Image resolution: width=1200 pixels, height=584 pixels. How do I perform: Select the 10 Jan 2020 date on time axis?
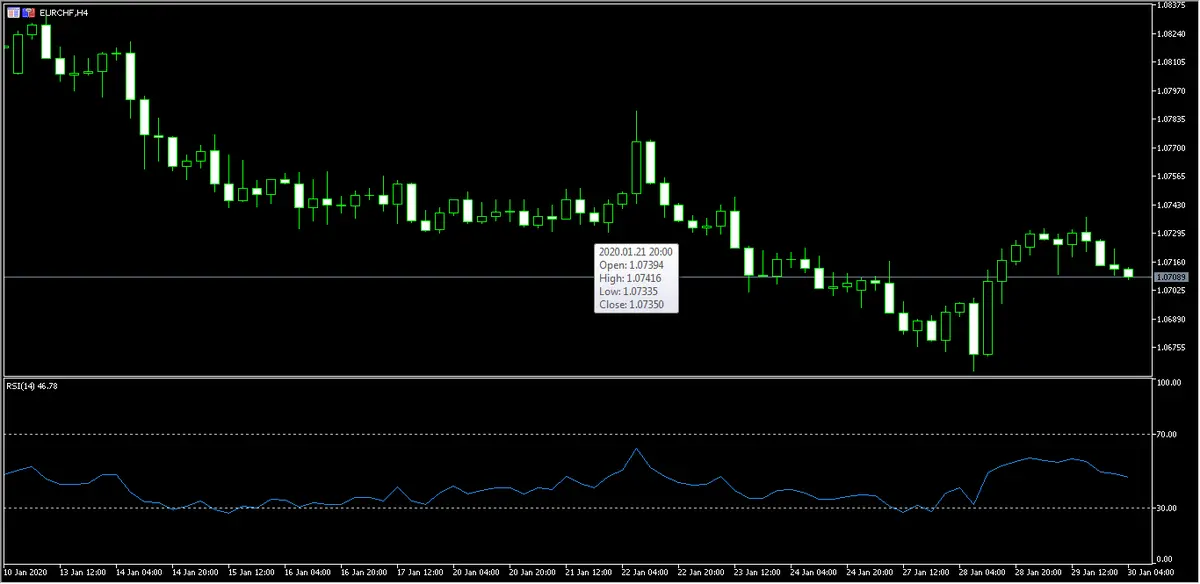[x=26, y=573]
